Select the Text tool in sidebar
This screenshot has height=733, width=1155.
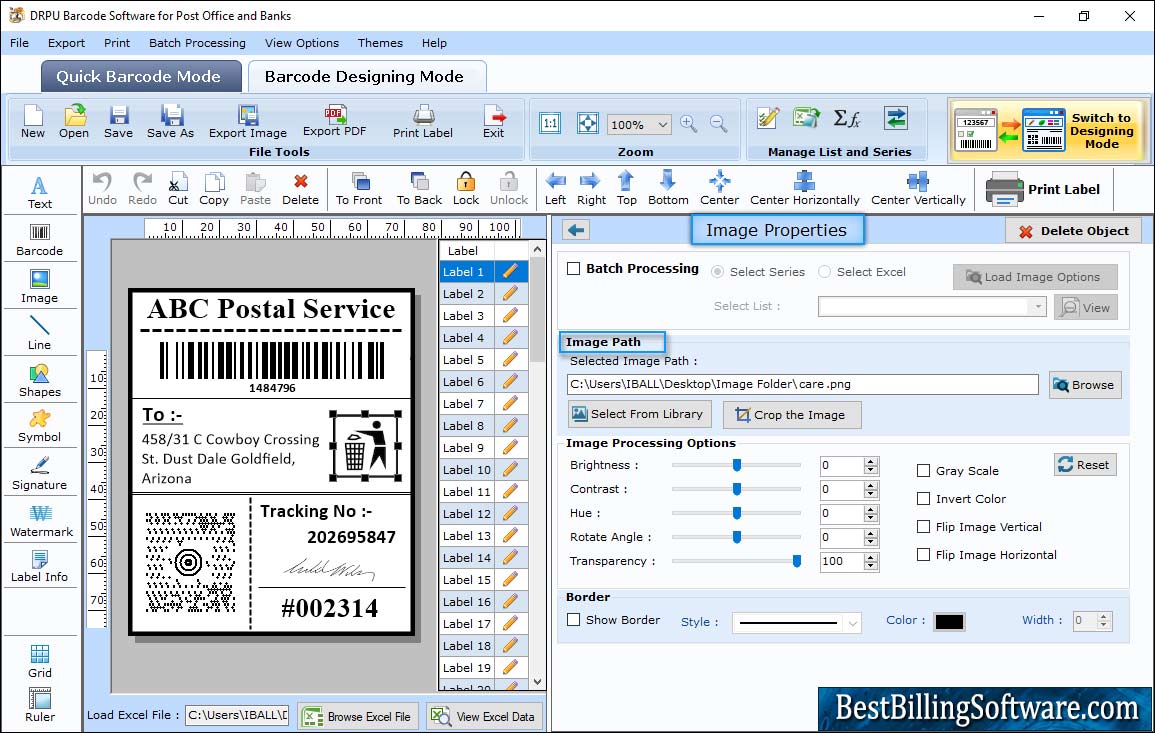[x=40, y=193]
